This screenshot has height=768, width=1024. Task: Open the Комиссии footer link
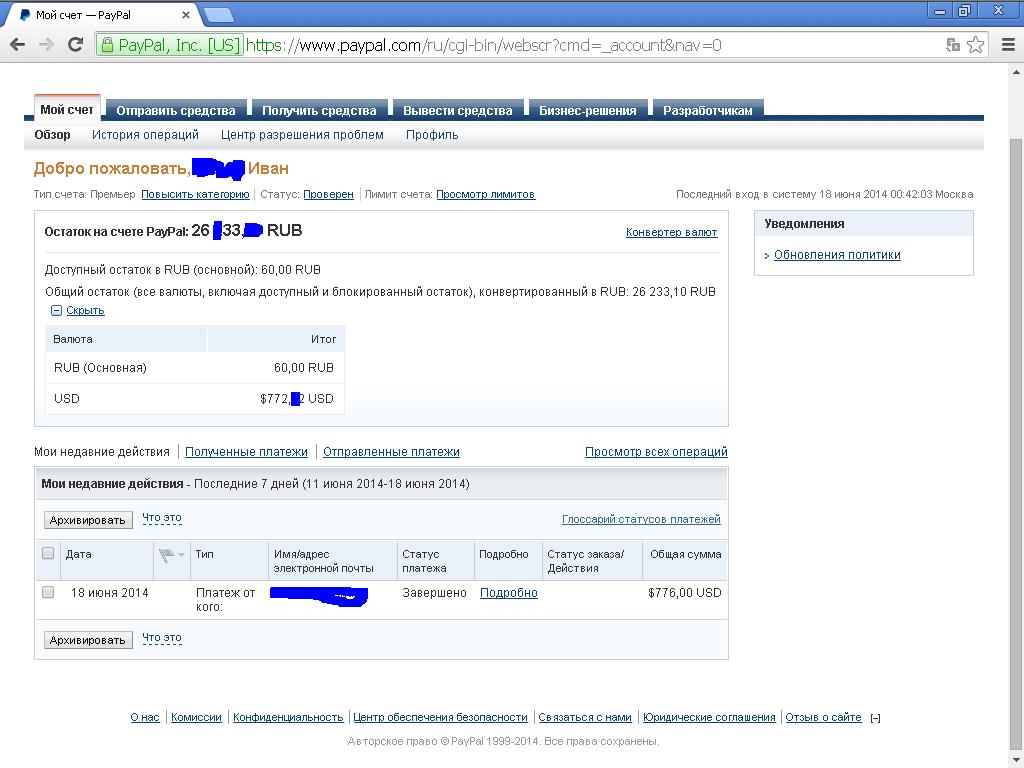(196, 717)
